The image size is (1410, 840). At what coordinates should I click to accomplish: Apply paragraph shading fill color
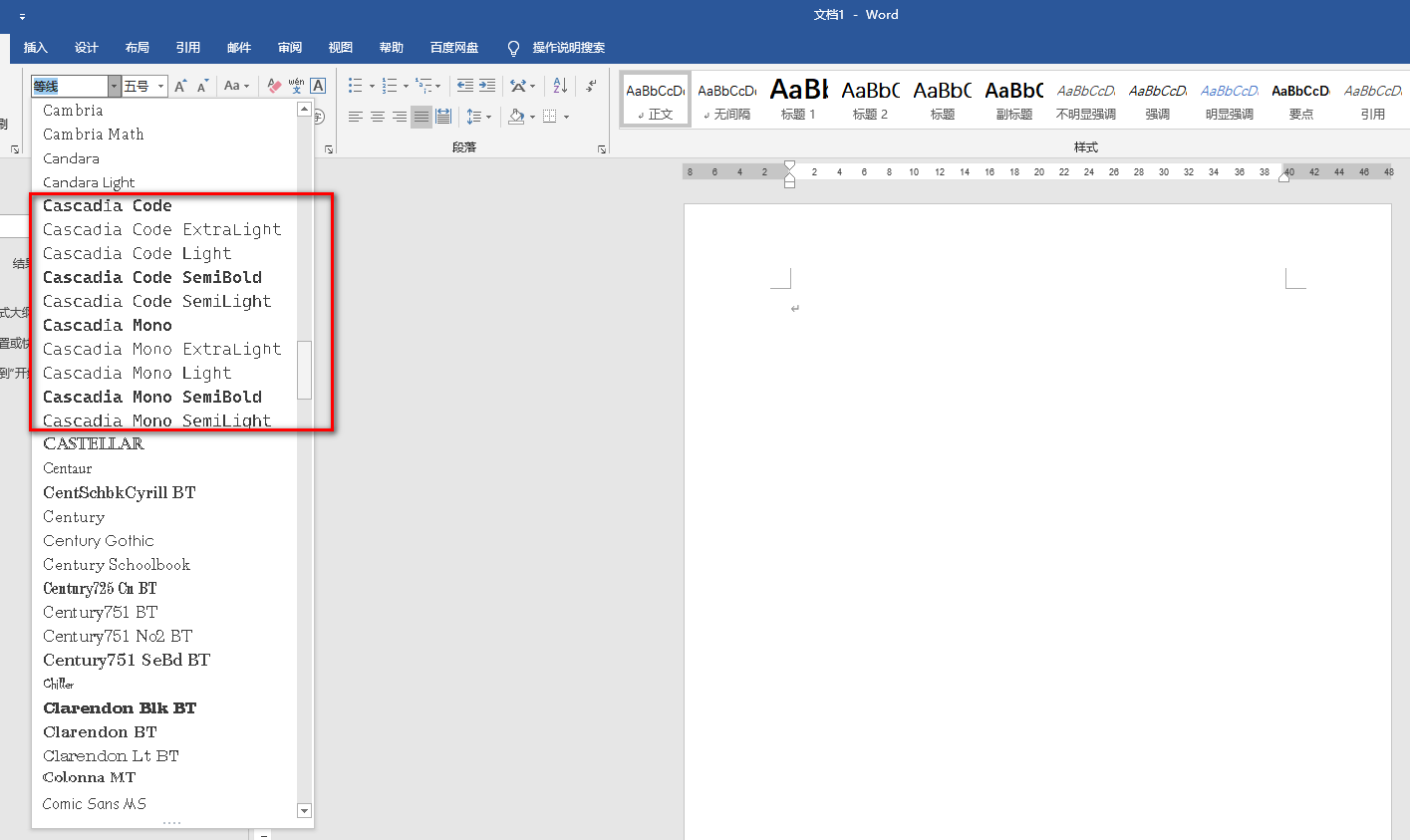[x=516, y=117]
